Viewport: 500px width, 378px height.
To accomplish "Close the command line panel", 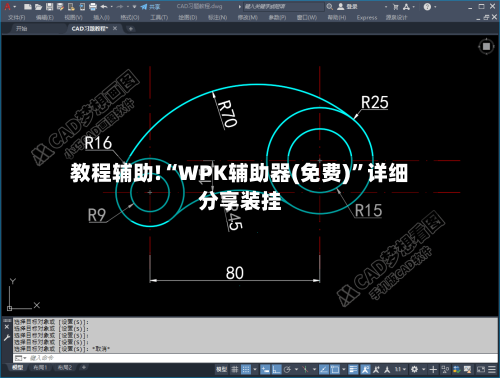I will click(7, 327).
